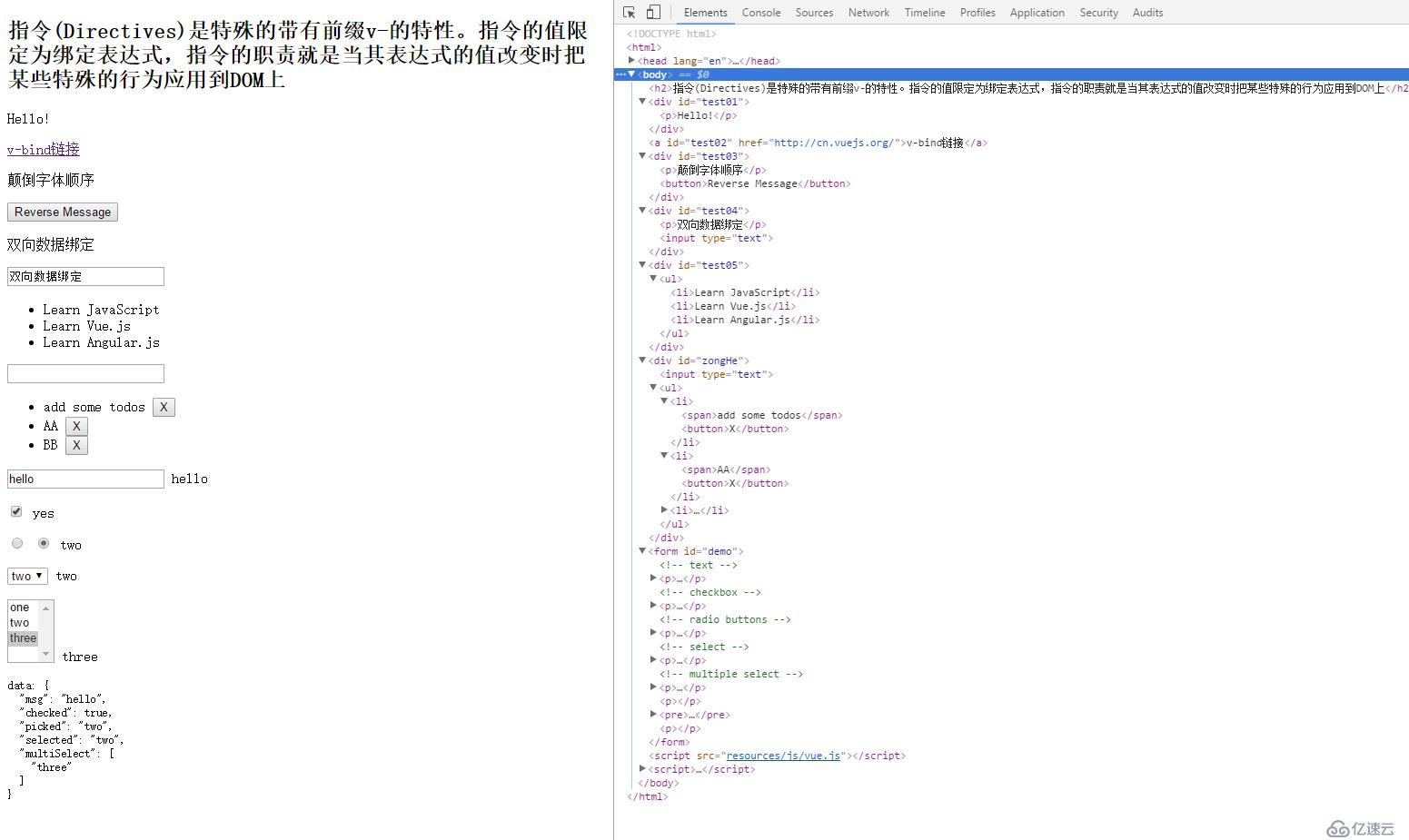
Task: Open the Audits tab
Action: click(1147, 13)
